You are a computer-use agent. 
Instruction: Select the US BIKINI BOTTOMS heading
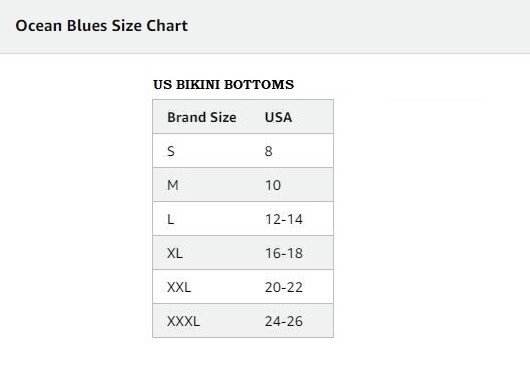[x=223, y=84]
